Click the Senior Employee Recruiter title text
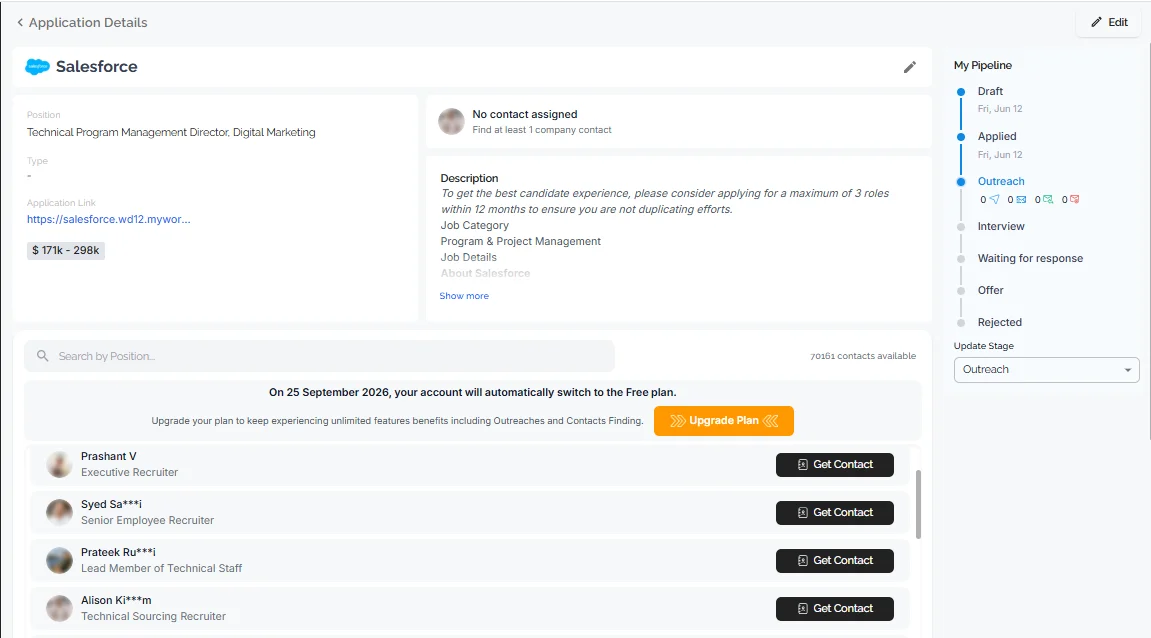This screenshot has width=1151, height=638. (148, 521)
